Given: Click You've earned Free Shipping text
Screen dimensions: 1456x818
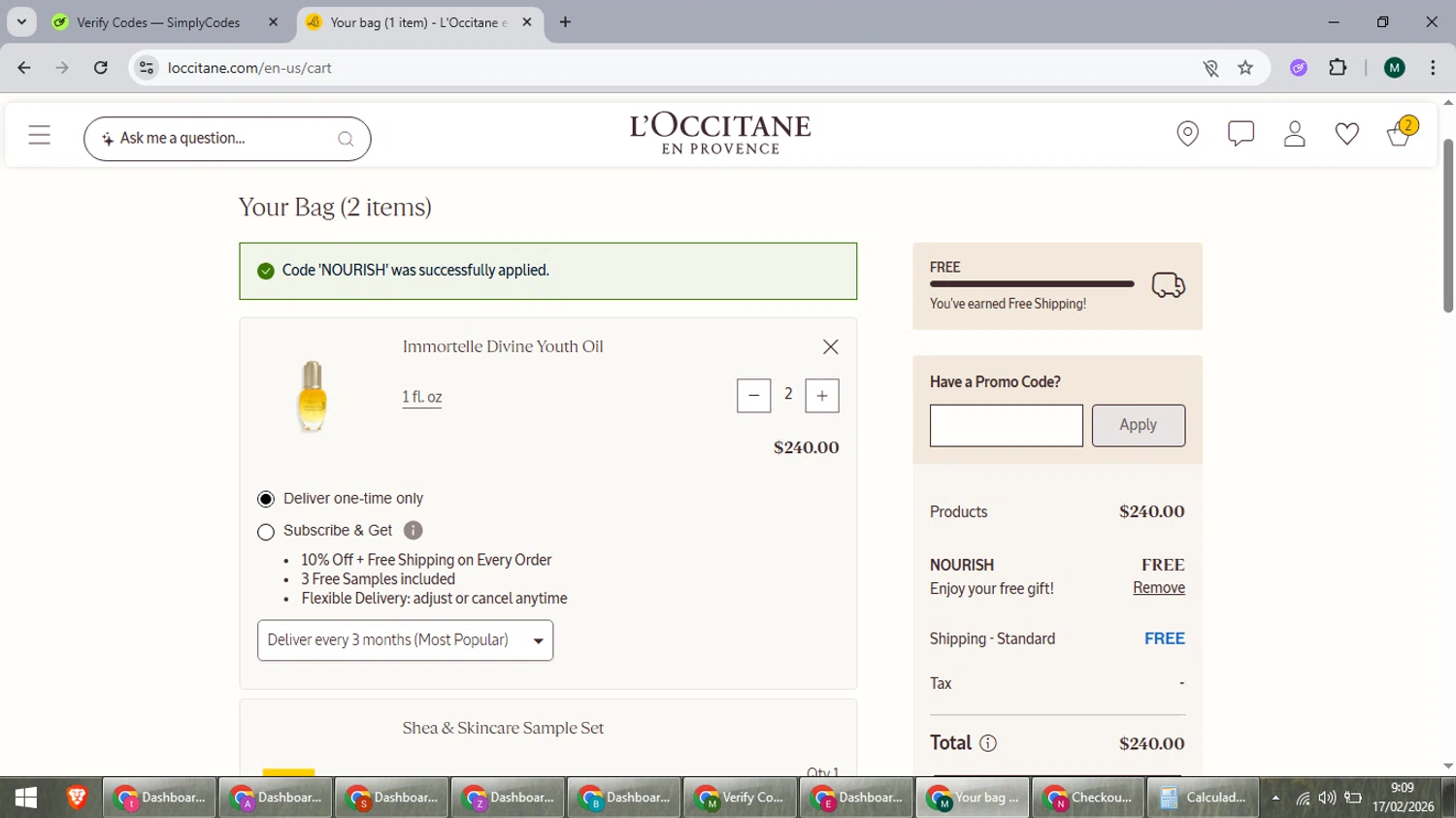Looking at the screenshot, I should pyautogui.click(x=1008, y=304).
